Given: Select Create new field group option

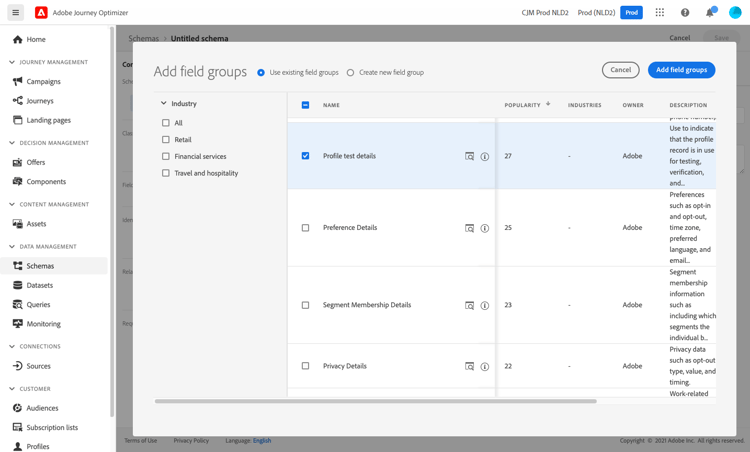Looking at the screenshot, I should (351, 73).
